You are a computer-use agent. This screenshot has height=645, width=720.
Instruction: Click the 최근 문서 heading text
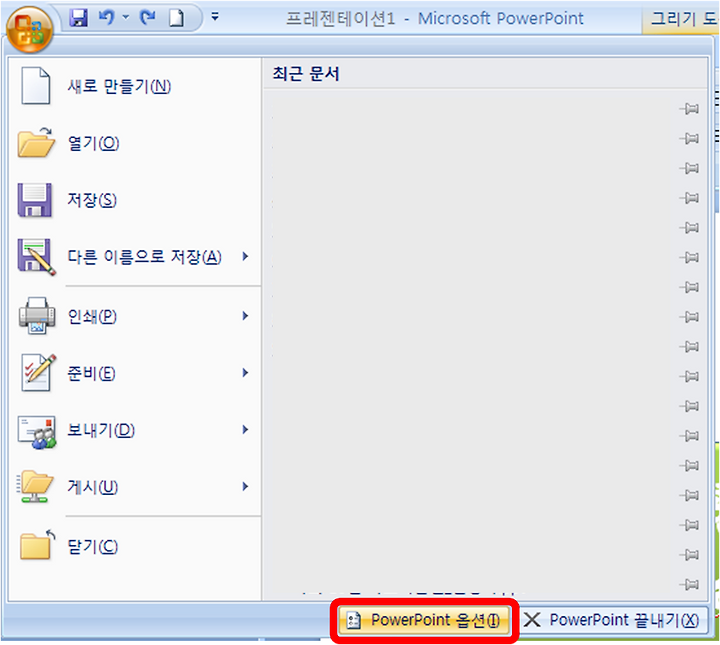tap(306, 73)
